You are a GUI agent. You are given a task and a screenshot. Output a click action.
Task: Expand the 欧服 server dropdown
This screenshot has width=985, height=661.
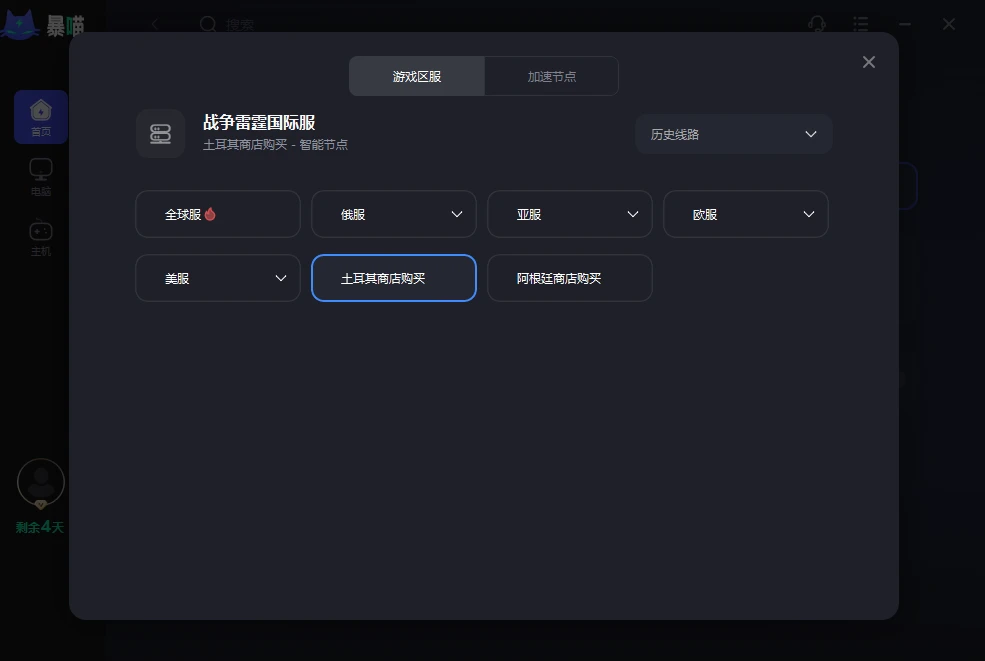746,214
